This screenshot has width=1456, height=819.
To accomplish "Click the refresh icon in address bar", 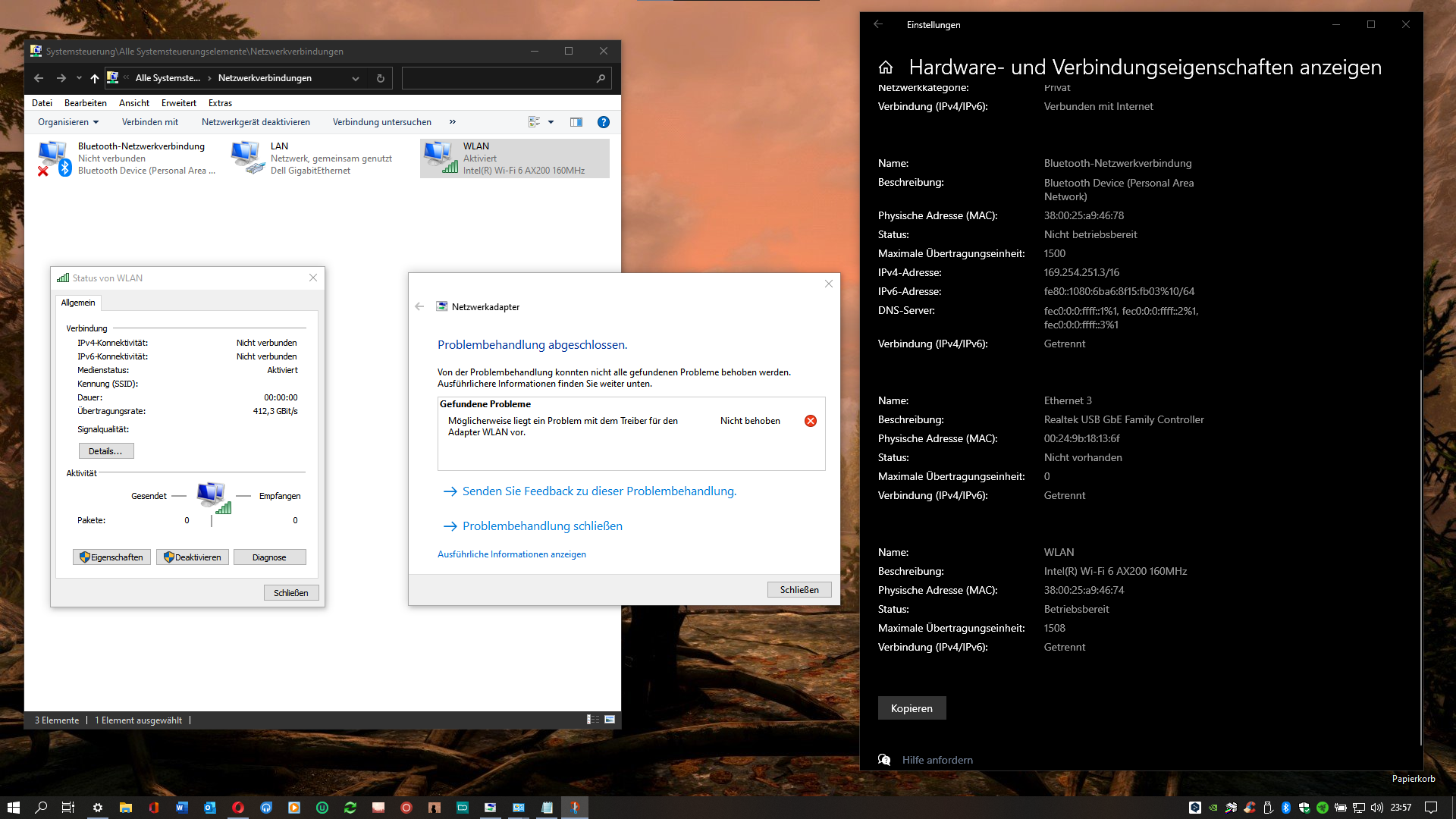I will click(x=381, y=78).
